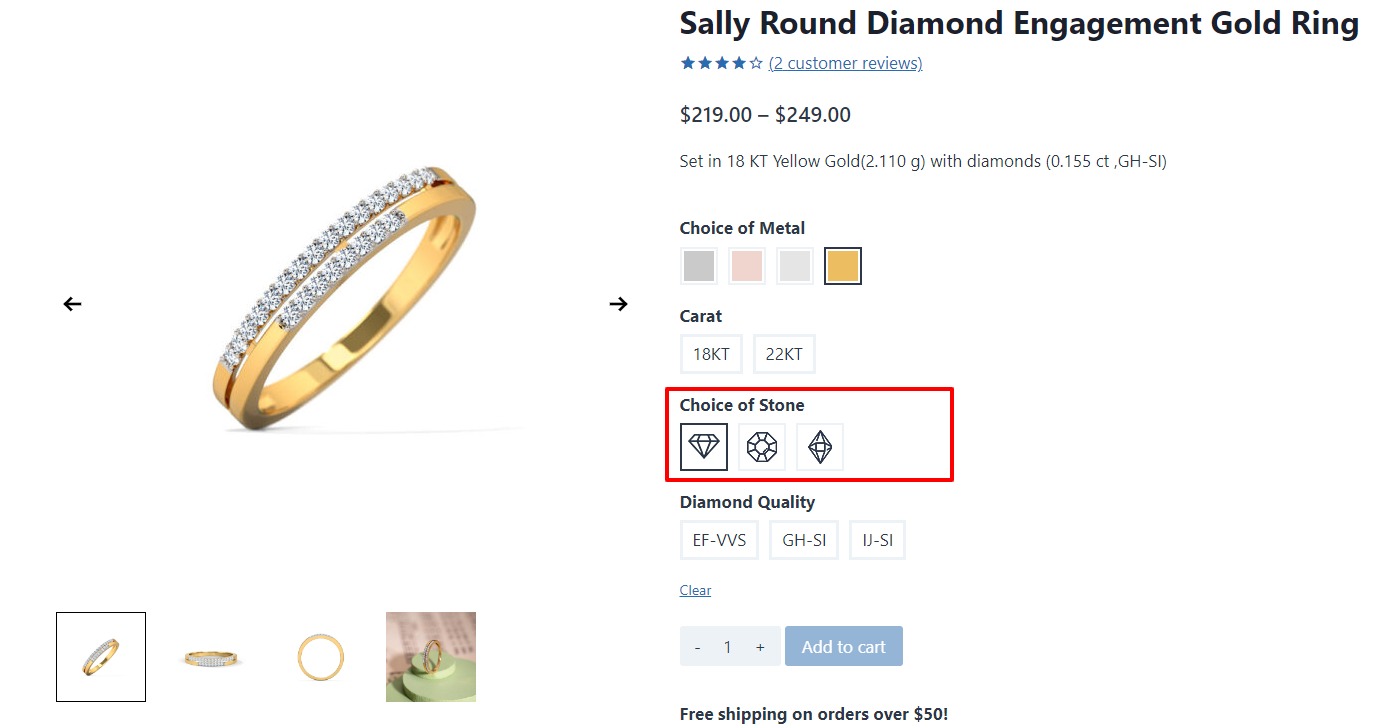Pick the yellow gold metal swatch
Screen dimensions: 1400x728
pos(843,266)
